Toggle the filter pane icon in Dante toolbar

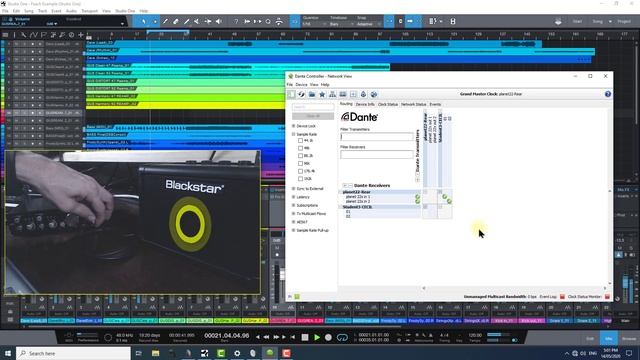[x=291, y=94]
